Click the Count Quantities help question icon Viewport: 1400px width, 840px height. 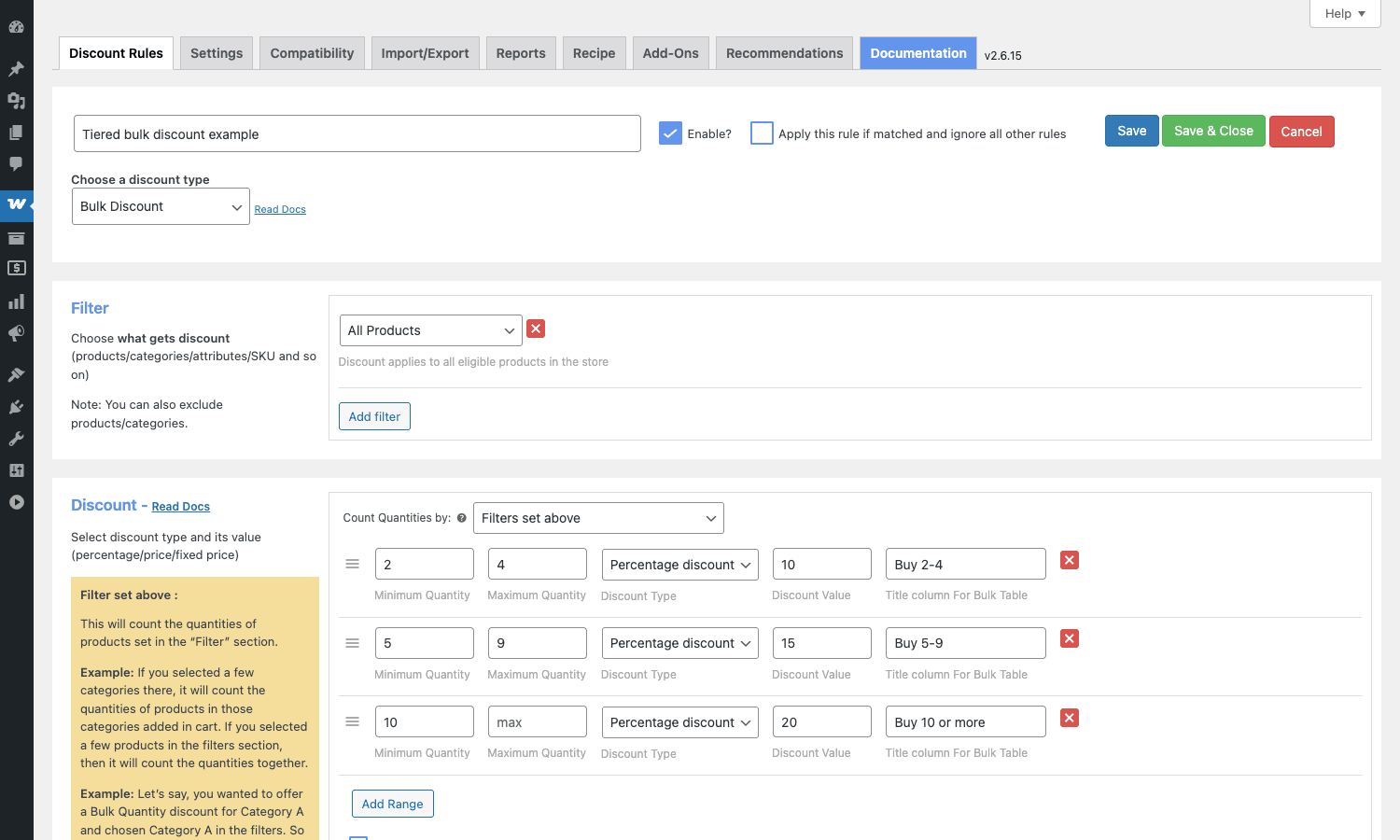click(x=461, y=518)
